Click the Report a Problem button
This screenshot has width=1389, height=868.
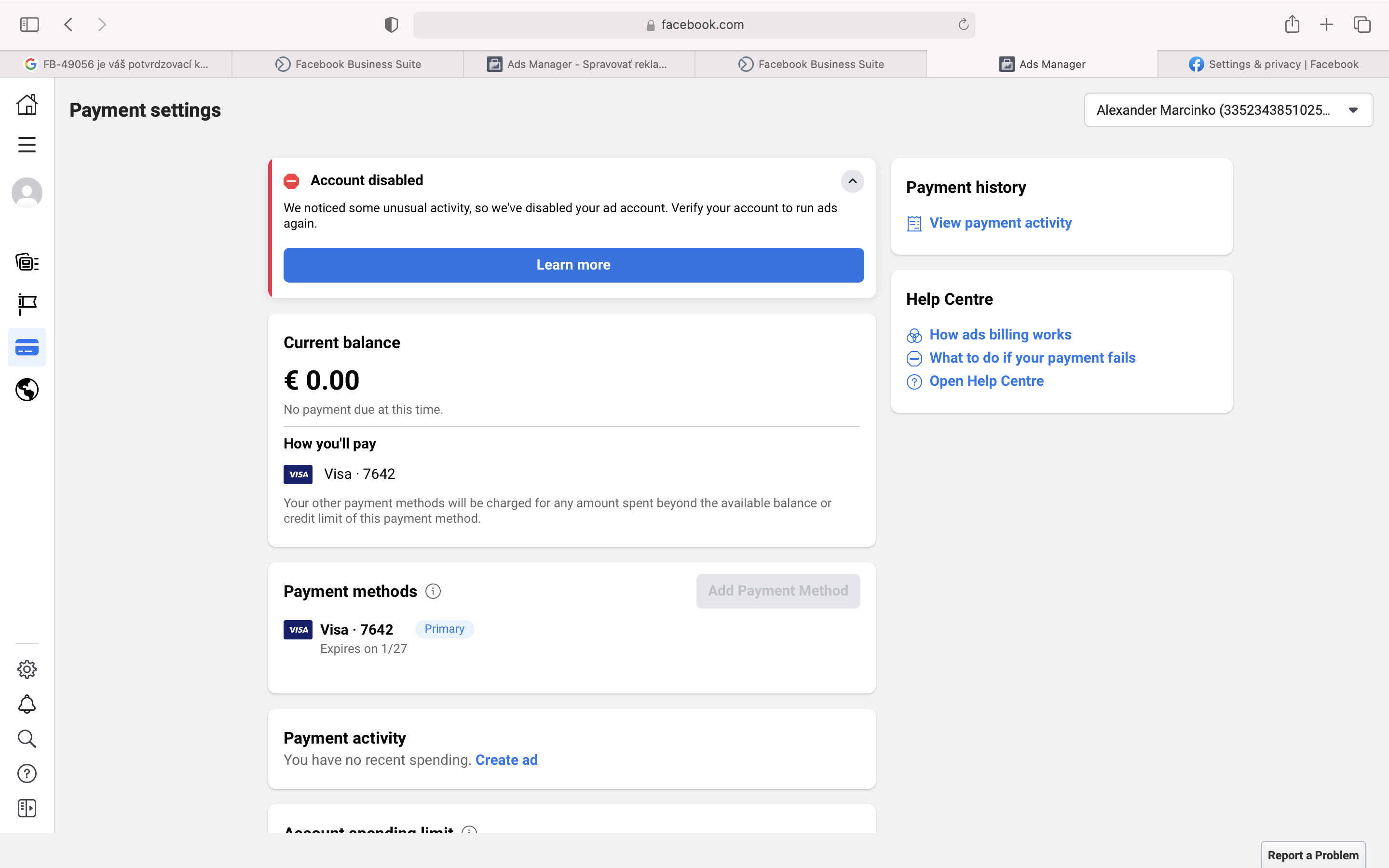coord(1313,855)
